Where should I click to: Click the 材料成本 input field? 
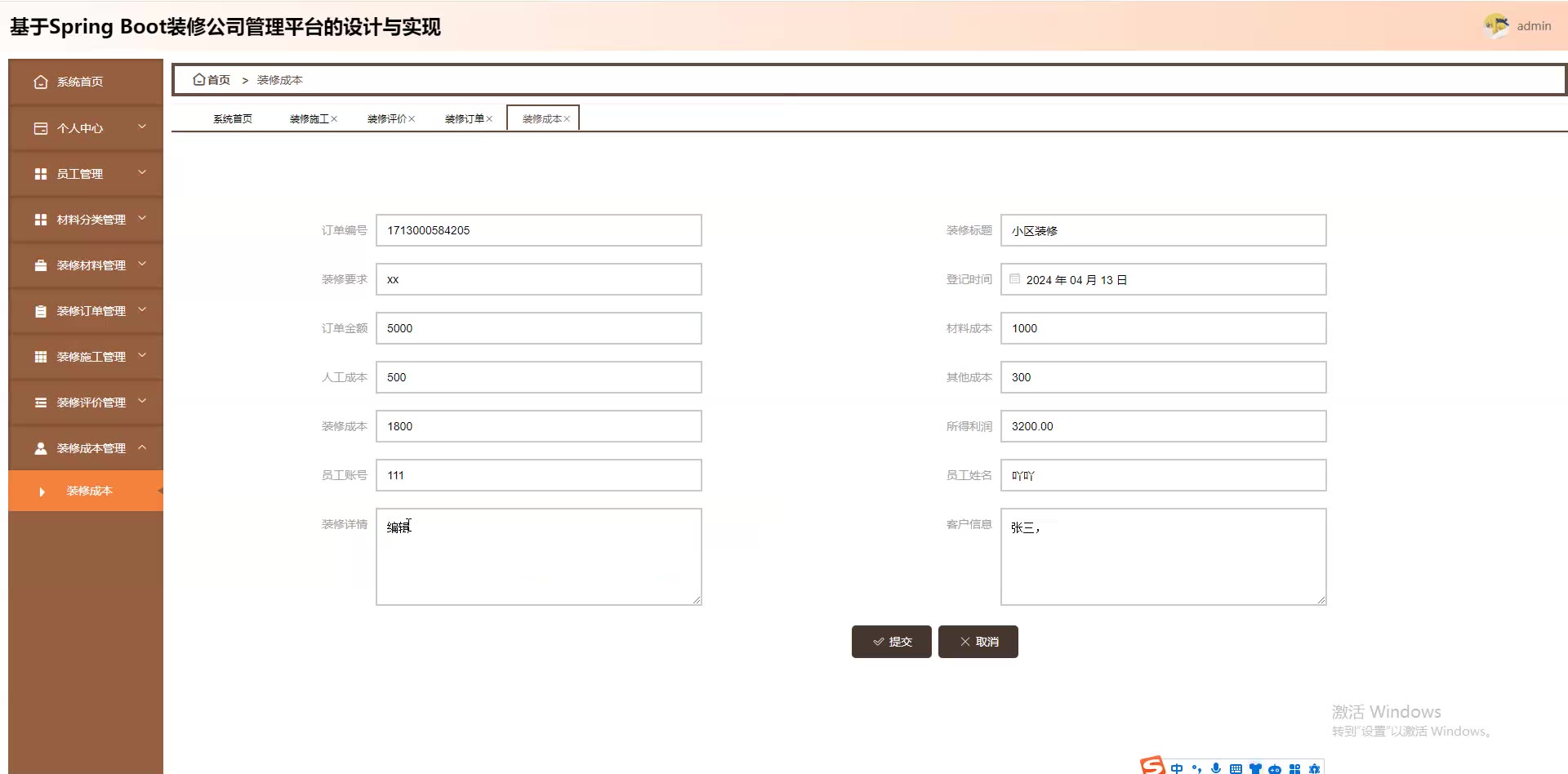click(x=1163, y=328)
